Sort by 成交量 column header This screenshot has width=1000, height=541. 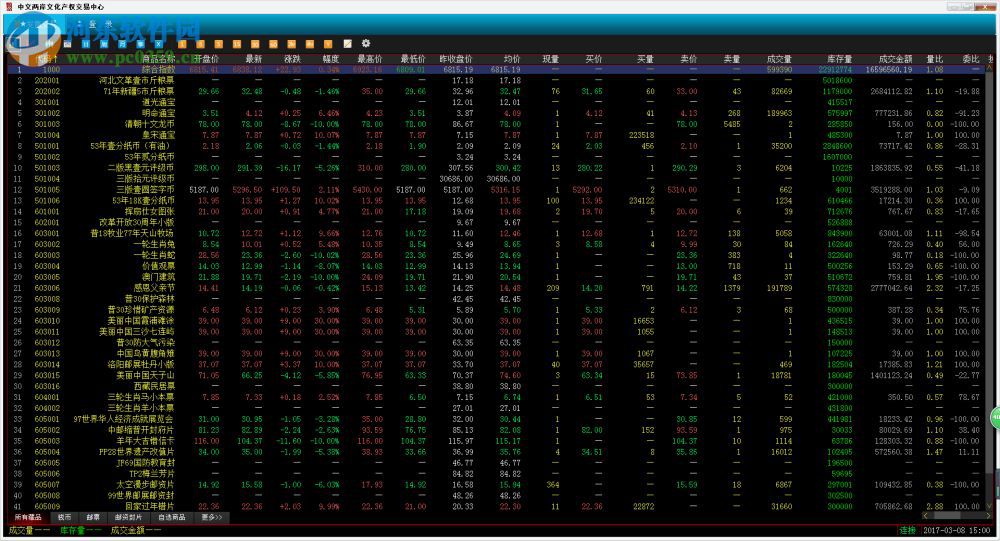point(779,59)
